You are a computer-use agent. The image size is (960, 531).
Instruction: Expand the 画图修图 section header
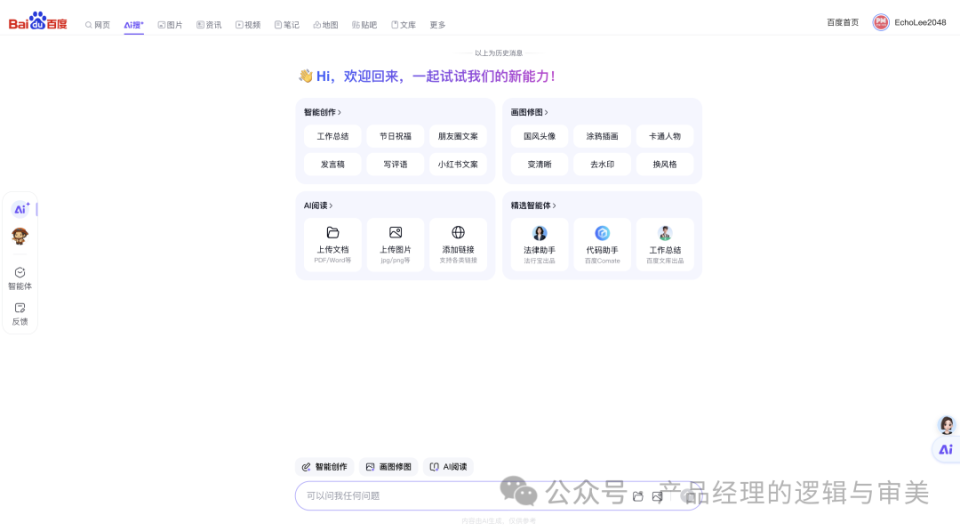530,112
